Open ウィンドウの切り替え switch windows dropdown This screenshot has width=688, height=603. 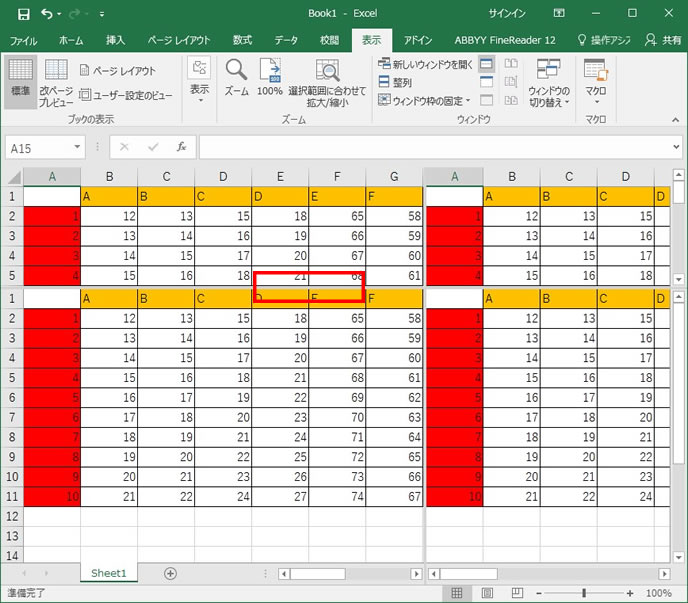[548, 83]
